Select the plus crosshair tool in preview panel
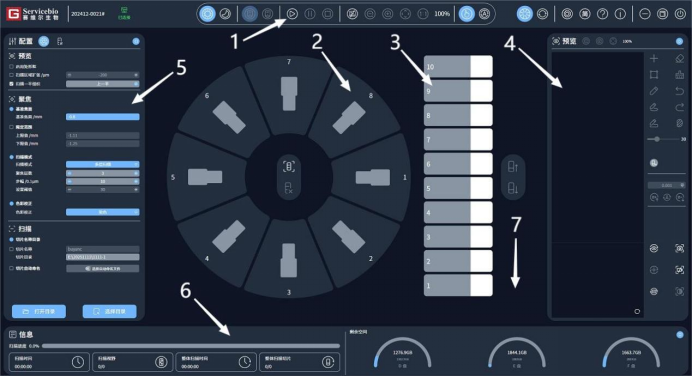693x377 pixels. [654, 58]
